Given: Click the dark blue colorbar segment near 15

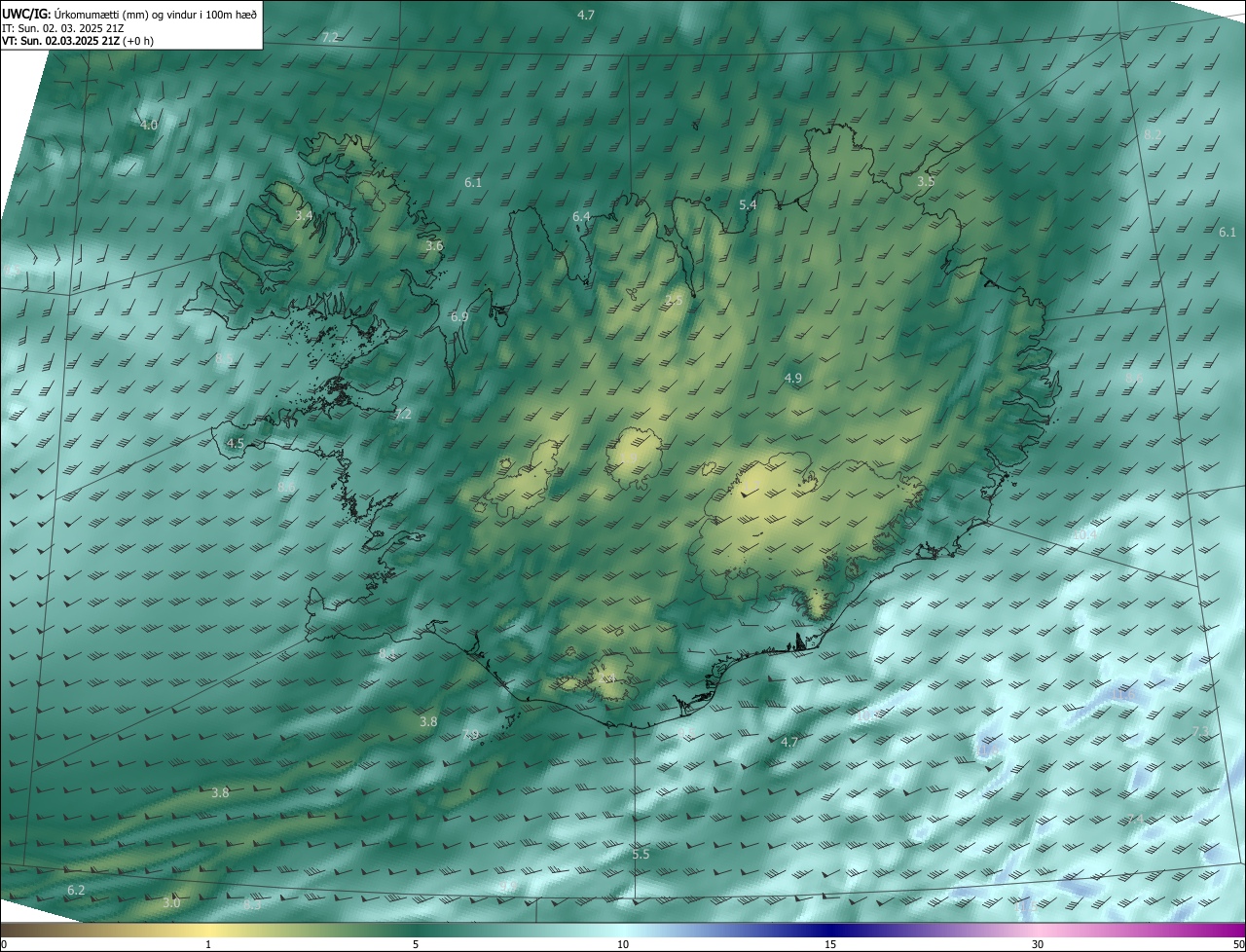Looking at the screenshot, I should click(830, 930).
